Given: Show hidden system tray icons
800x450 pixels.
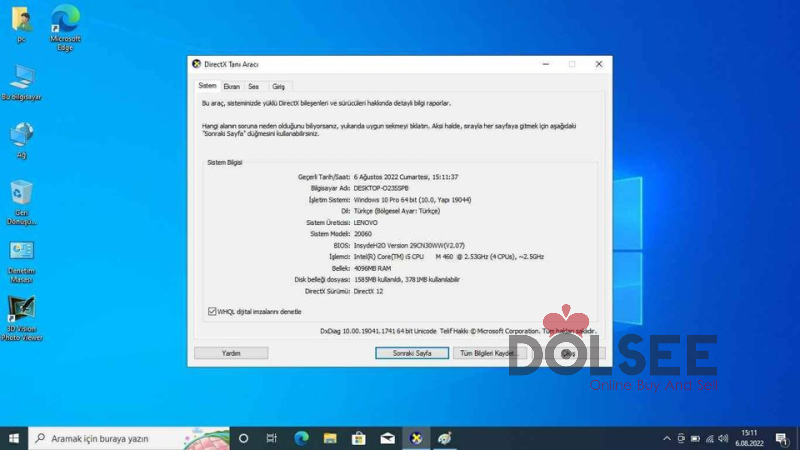Looking at the screenshot, I should 667,438.
